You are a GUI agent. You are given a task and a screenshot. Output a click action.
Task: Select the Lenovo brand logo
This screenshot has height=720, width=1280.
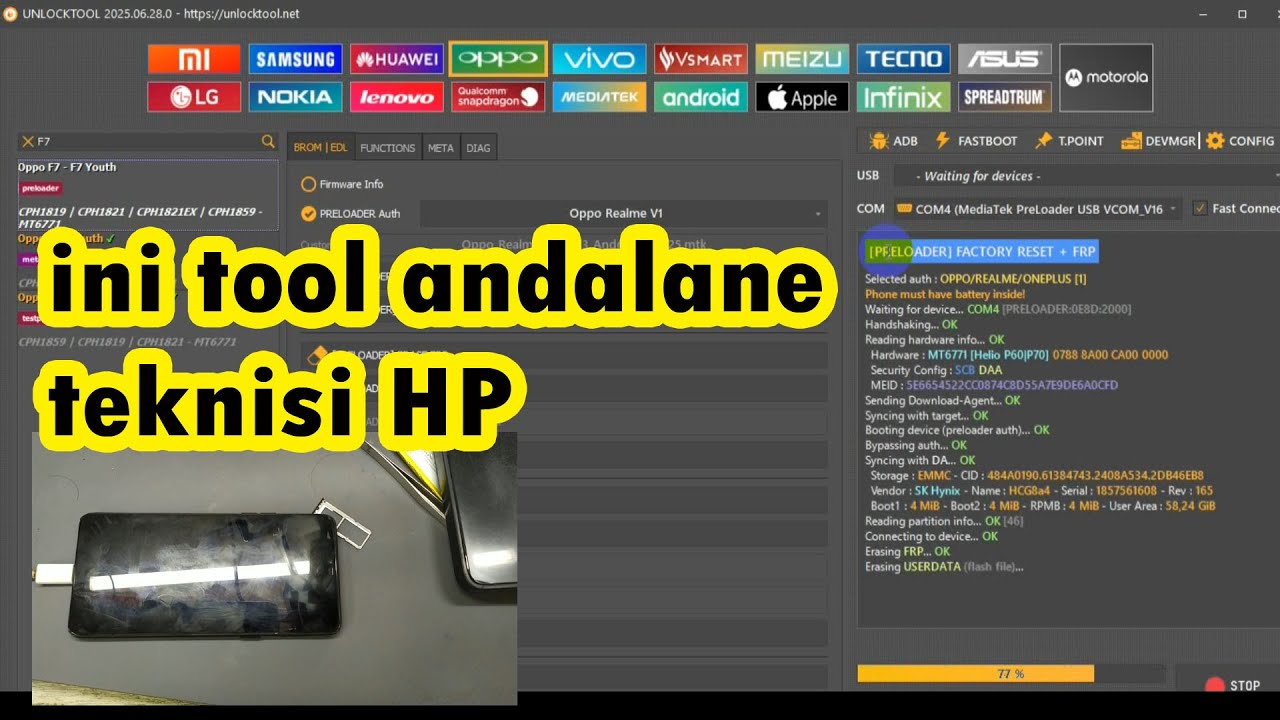coord(396,97)
